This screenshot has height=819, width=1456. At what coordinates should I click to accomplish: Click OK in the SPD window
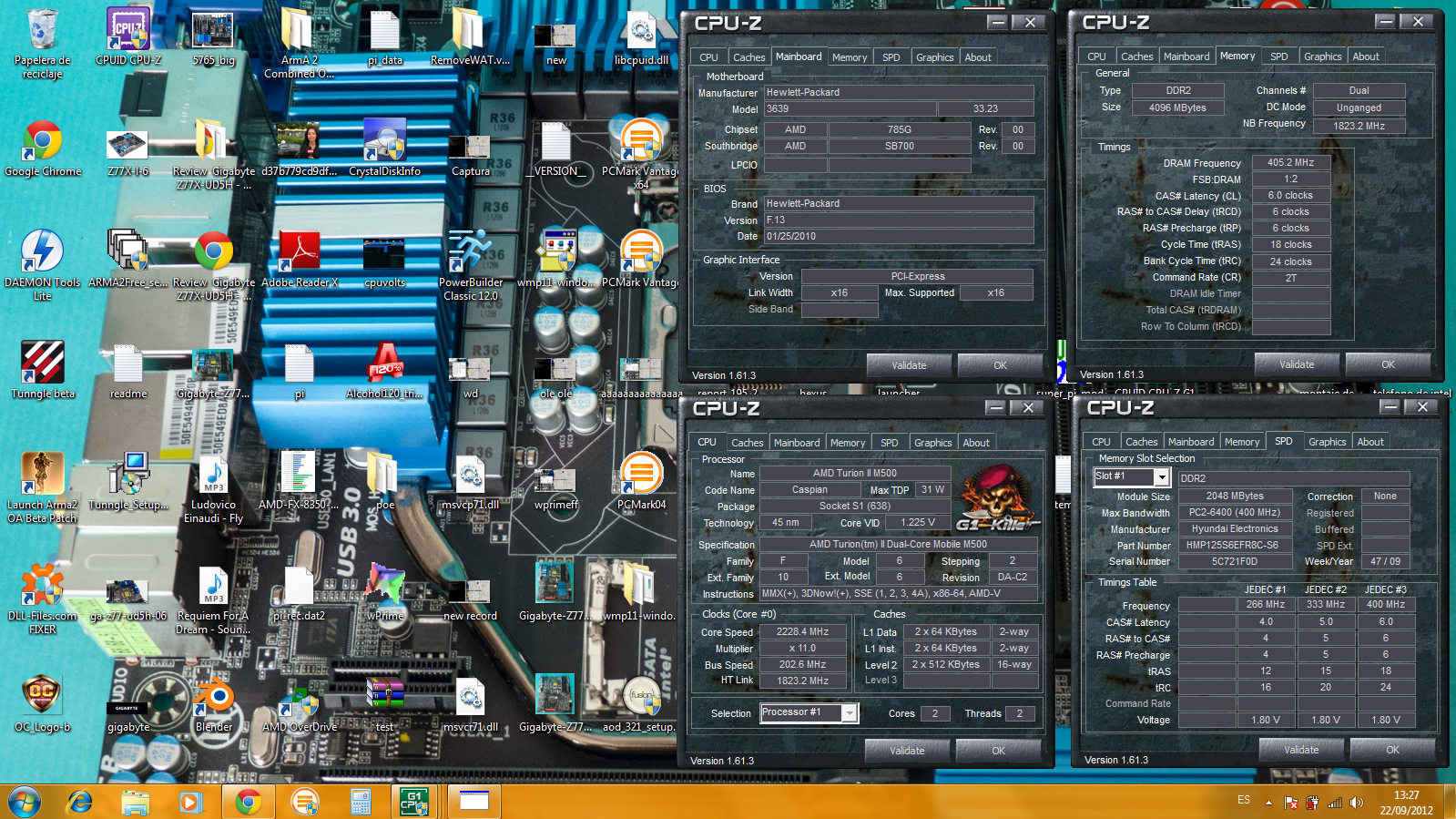point(1392,750)
